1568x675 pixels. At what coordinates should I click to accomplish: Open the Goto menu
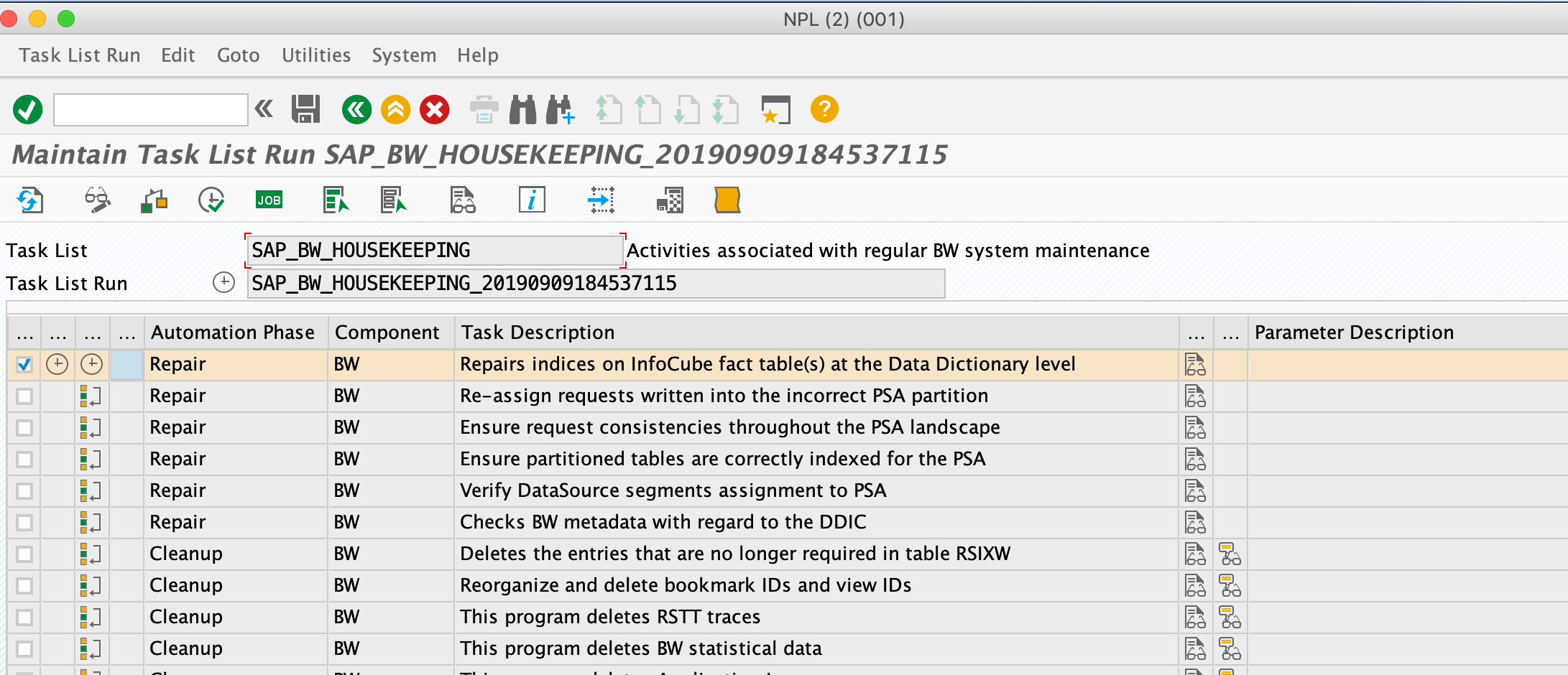pyautogui.click(x=239, y=55)
